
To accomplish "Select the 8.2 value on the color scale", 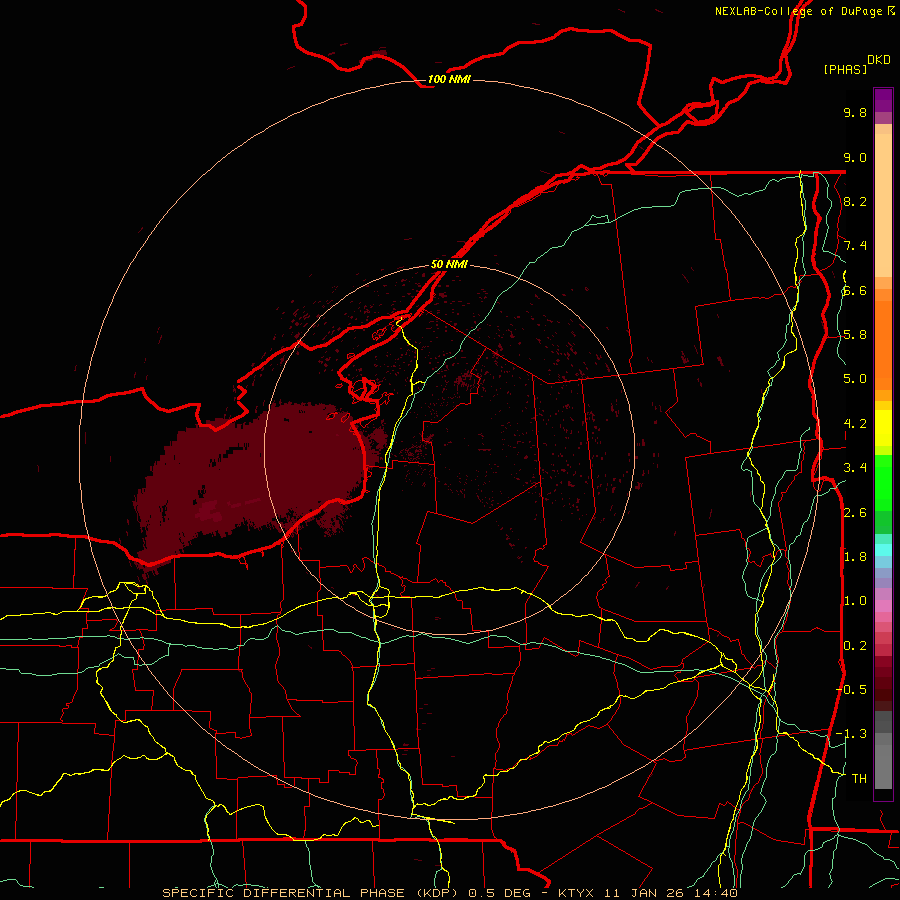I will coord(855,201).
